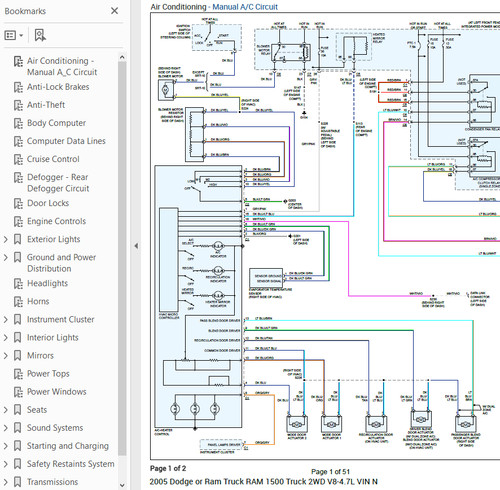The image size is (500, 490).
Task: Click the bookmarks scrollbar down arrow
Action: pos(122,485)
